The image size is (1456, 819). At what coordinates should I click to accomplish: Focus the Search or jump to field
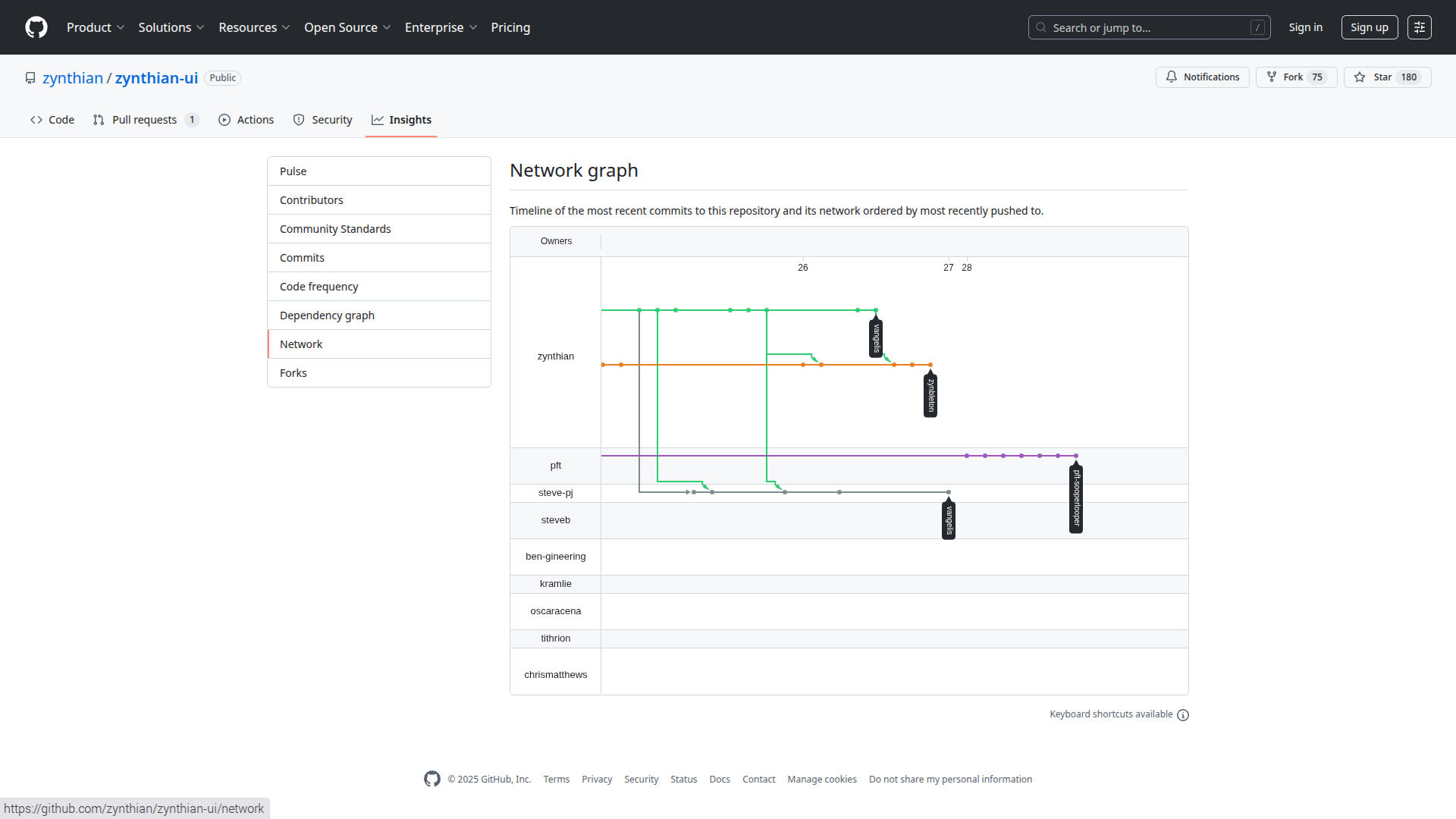tap(1149, 27)
